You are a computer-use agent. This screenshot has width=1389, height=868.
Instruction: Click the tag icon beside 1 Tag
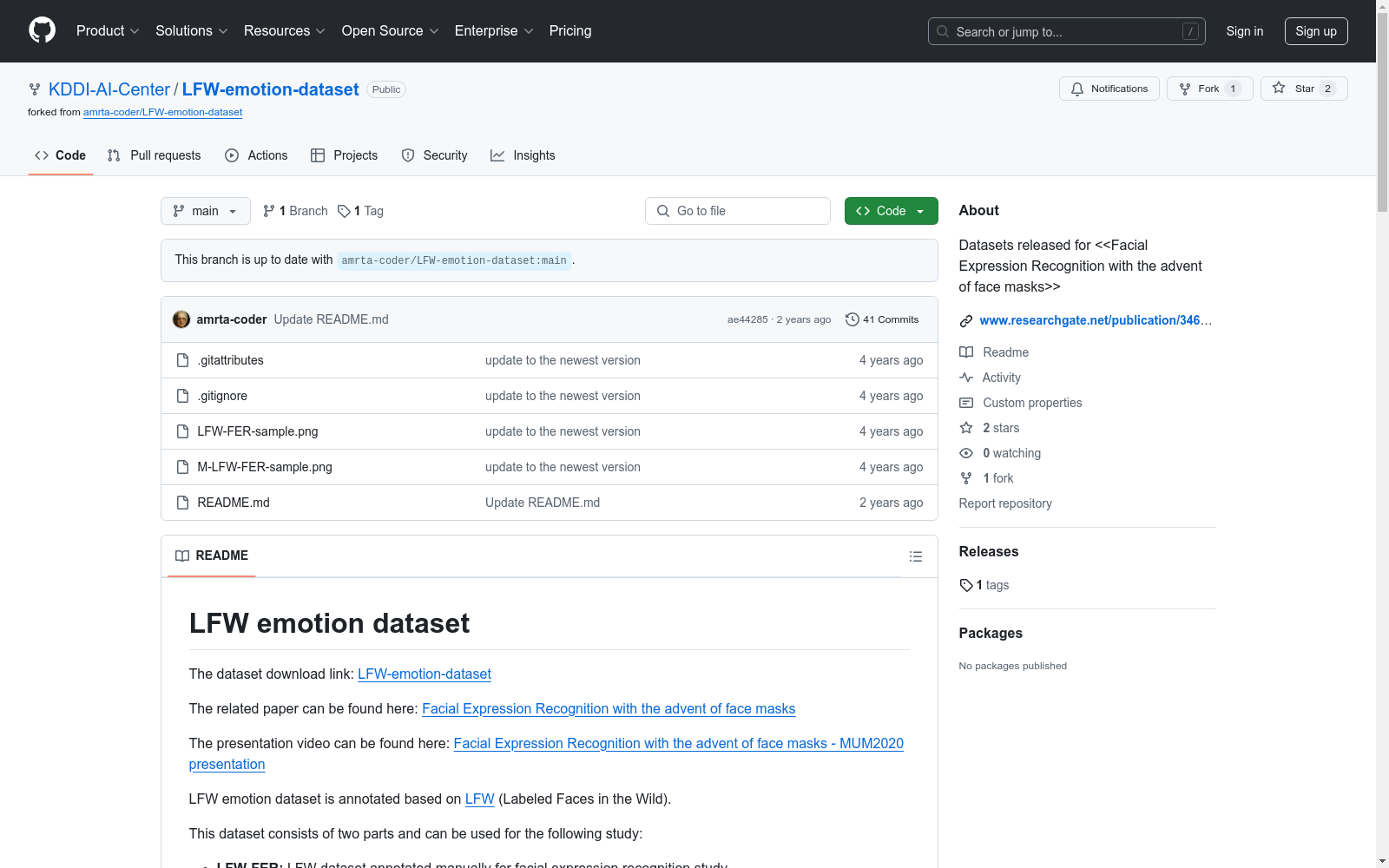pos(344,211)
